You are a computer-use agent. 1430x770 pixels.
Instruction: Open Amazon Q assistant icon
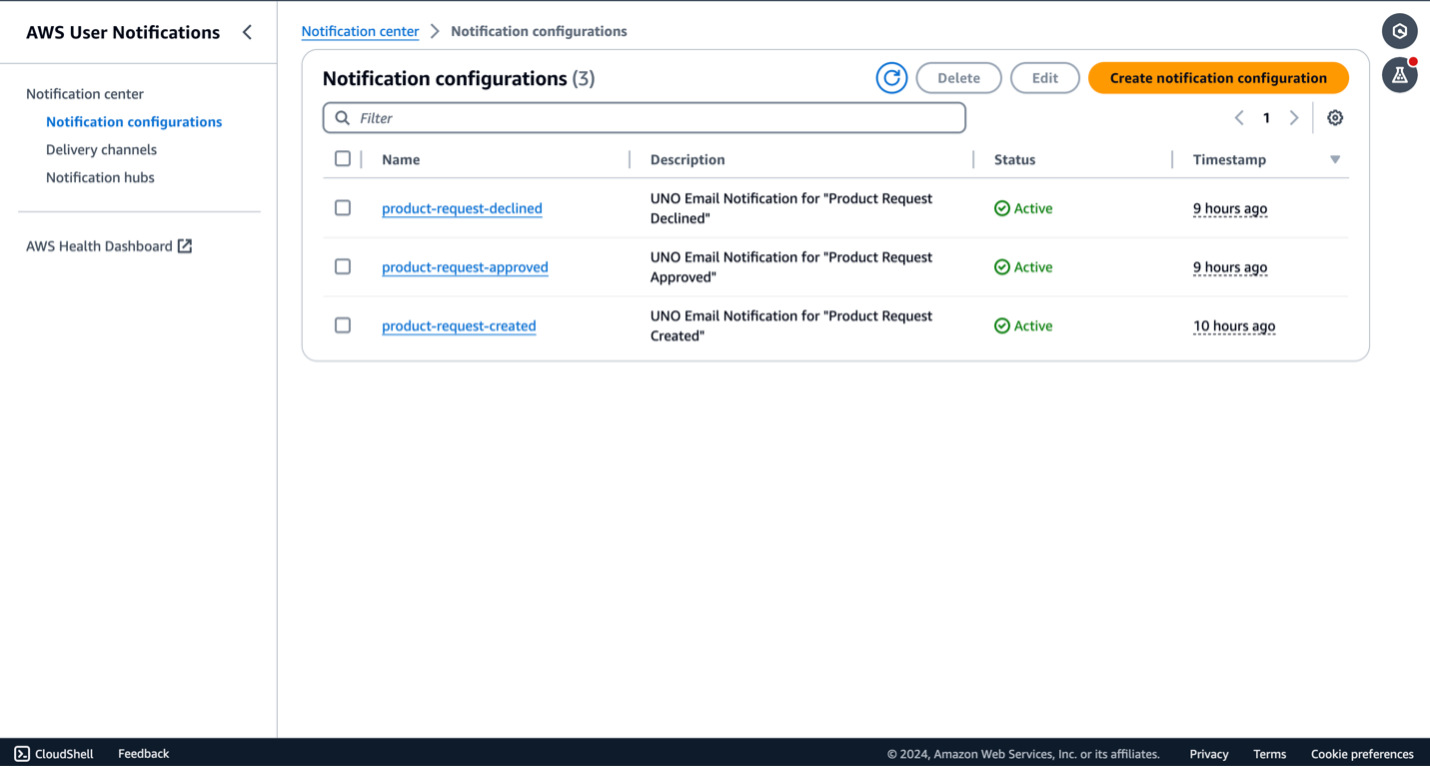1399,31
